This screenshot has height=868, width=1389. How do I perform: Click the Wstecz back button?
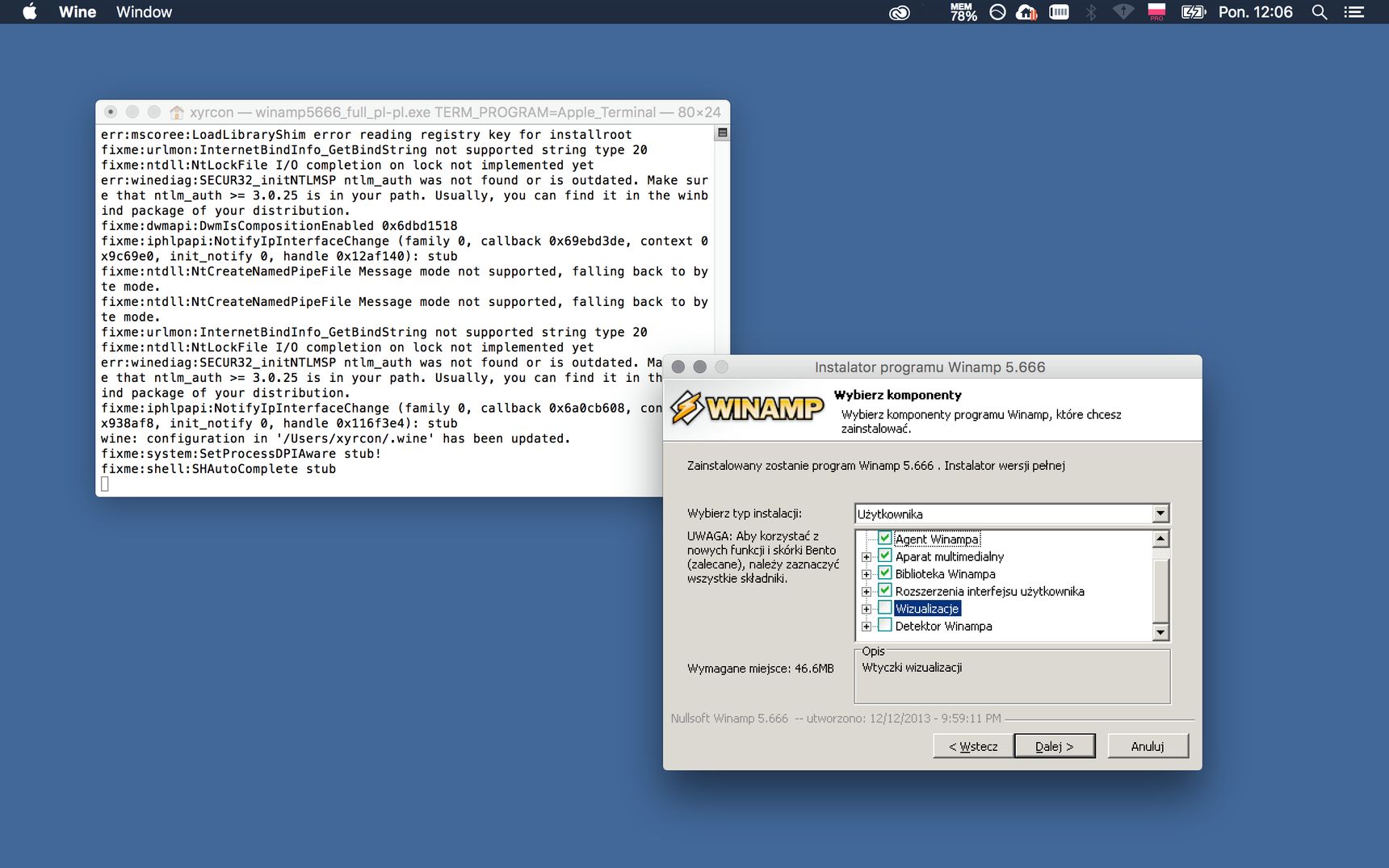coord(973,746)
